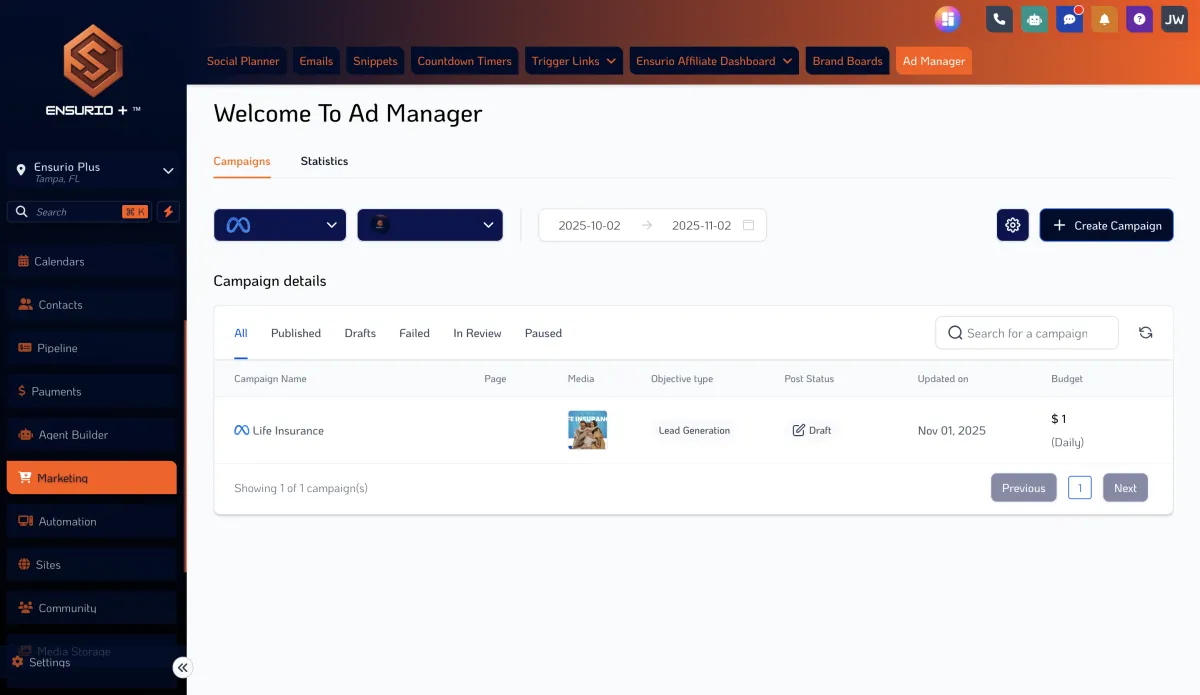Click the colorful app launcher icon
The image size is (1200, 695).
click(x=947, y=19)
